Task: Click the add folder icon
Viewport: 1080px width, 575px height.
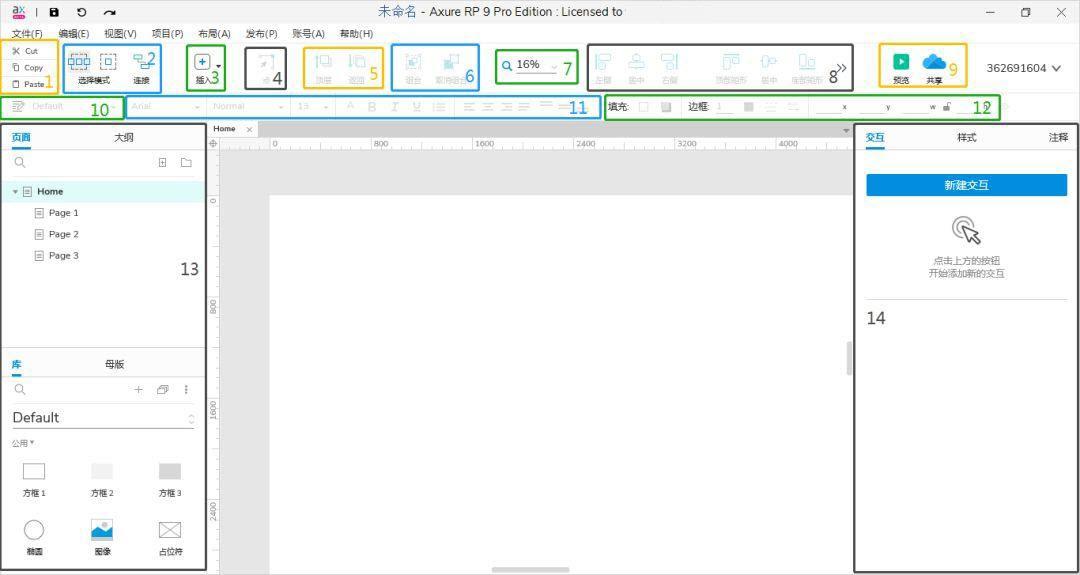Action: (186, 163)
